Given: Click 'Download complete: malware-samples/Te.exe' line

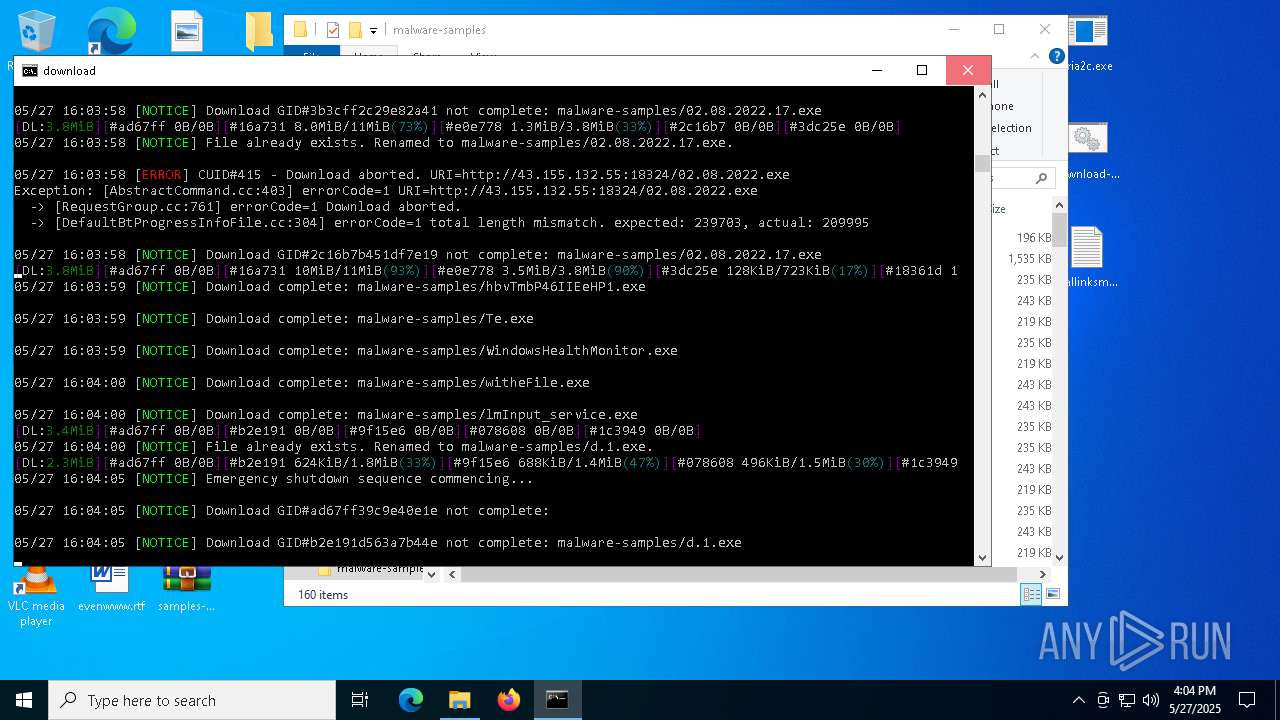Looking at the screenshot, I should click(x=273, y=319).
